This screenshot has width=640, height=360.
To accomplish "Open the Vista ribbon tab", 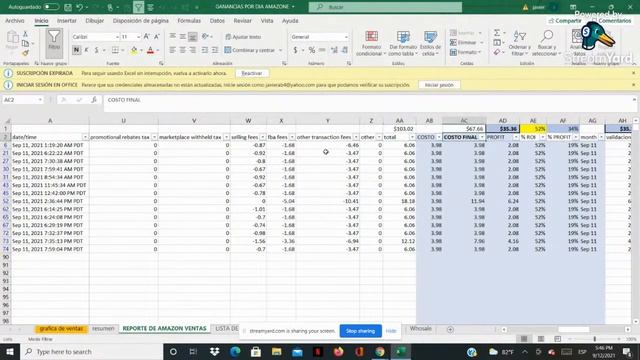I will click(x=267, y=20).
